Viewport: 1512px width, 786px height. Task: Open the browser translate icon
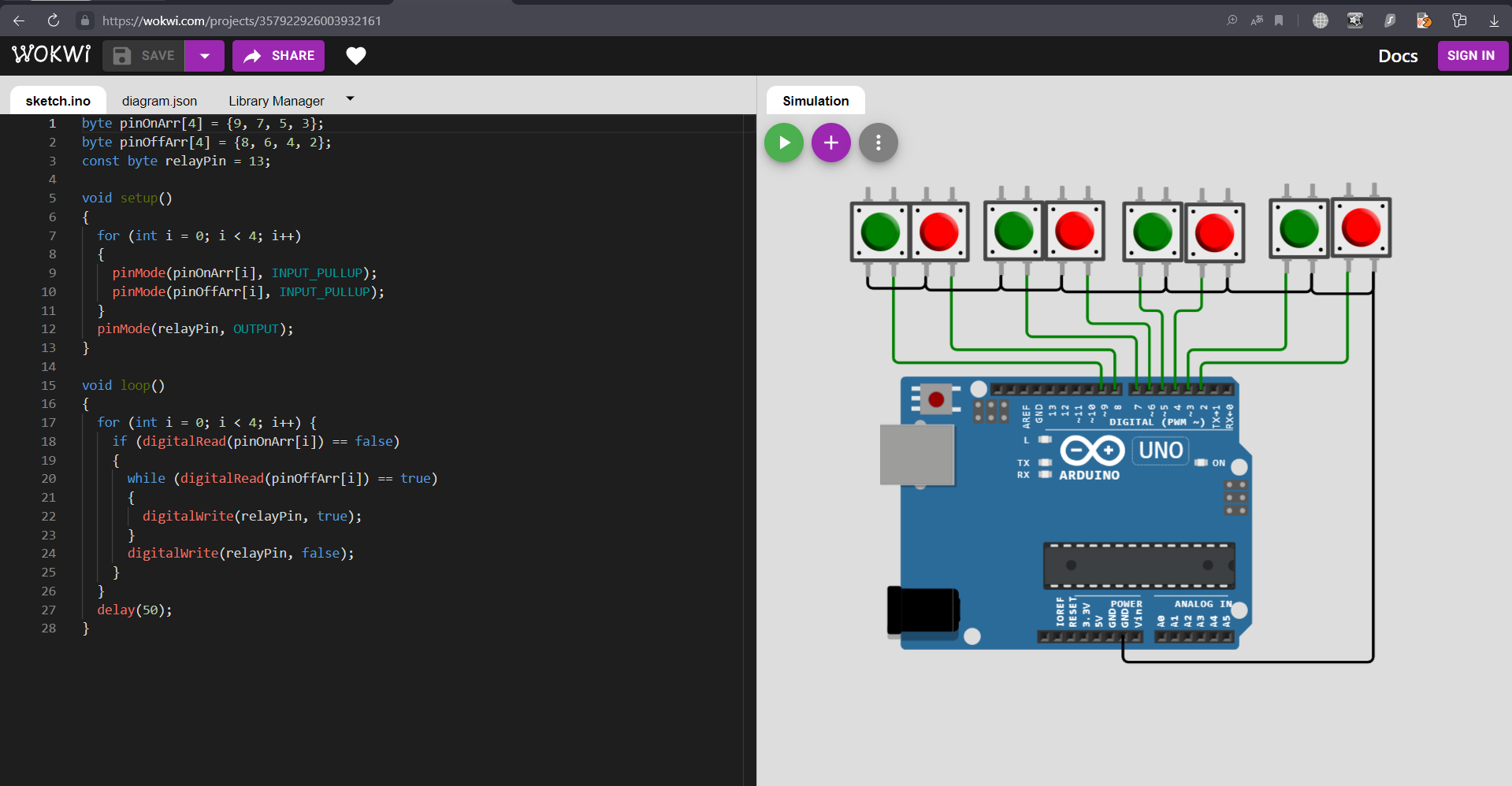coord(1257,20)
